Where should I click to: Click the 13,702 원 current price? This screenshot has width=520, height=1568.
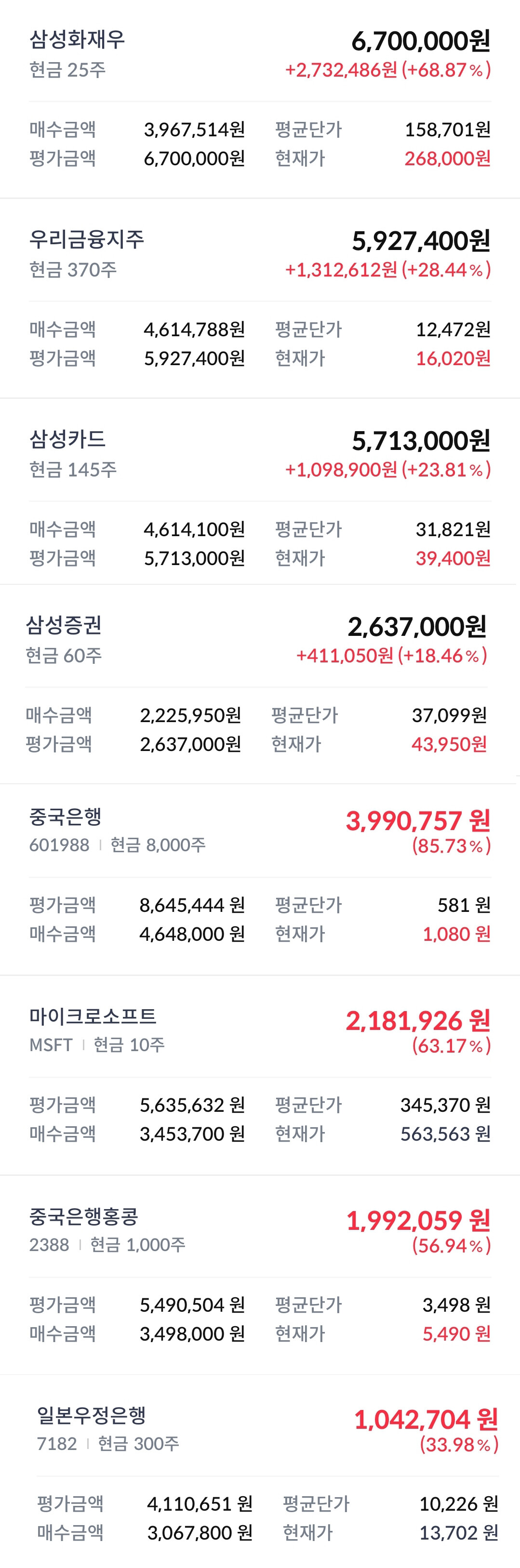[x=458, y=1532]
